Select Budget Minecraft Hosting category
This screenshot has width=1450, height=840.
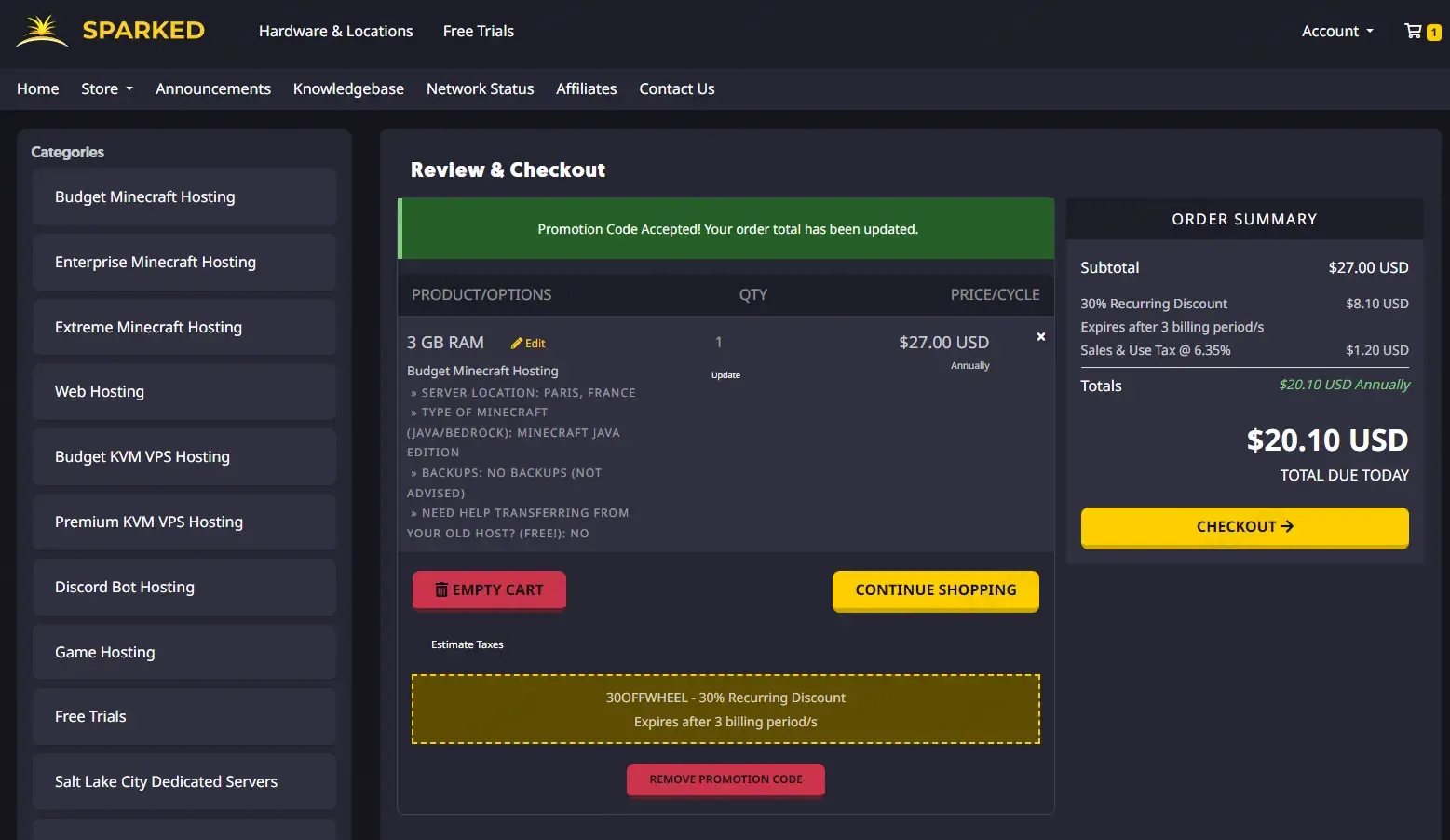point(184,196)
